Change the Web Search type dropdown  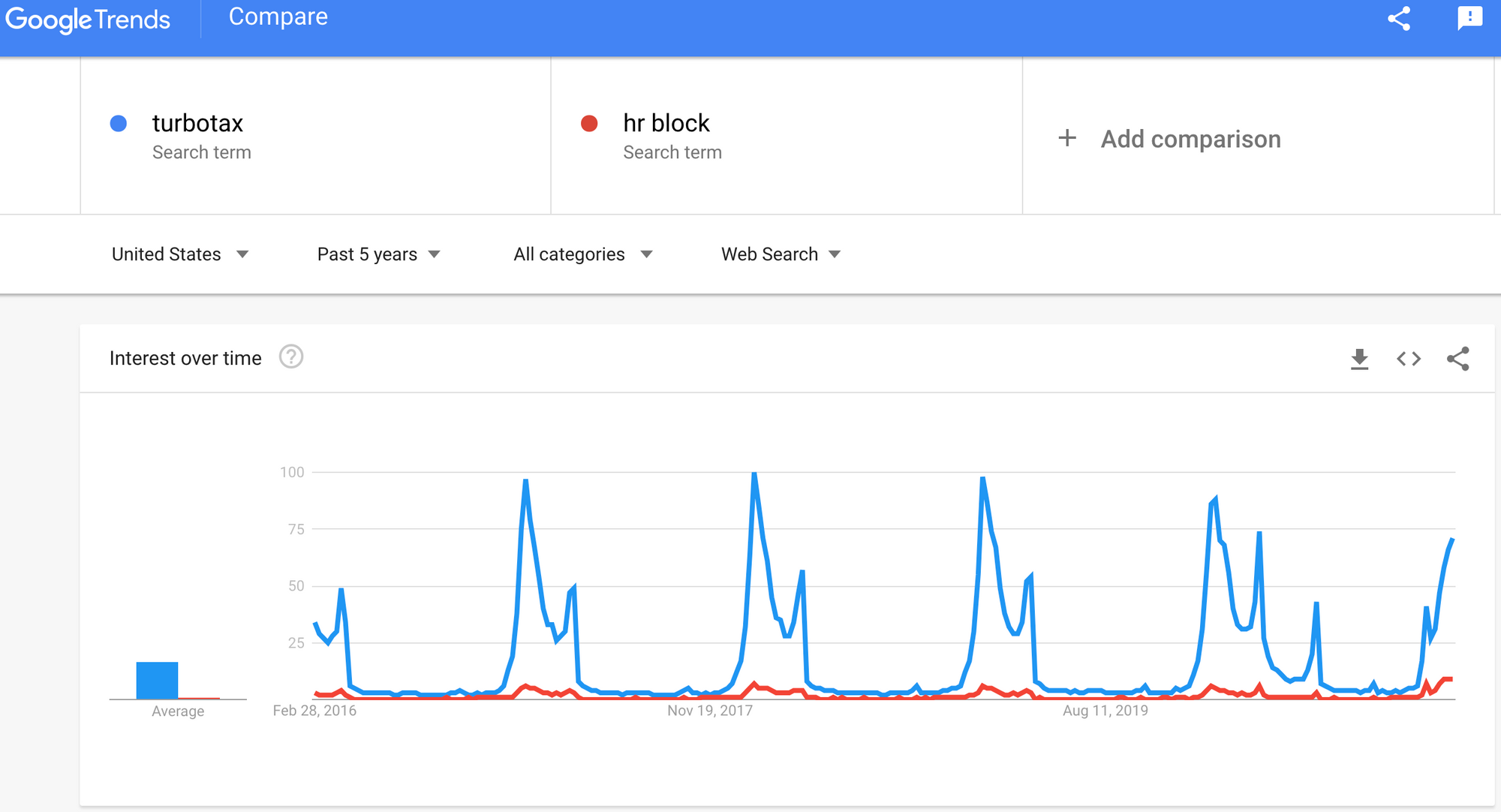click(781, 254)
